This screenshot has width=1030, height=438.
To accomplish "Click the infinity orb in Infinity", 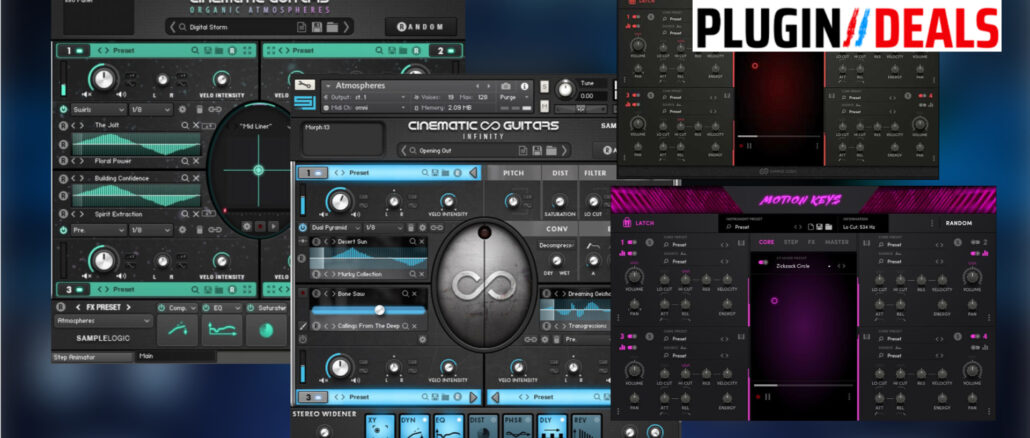I will click(485, 284).
